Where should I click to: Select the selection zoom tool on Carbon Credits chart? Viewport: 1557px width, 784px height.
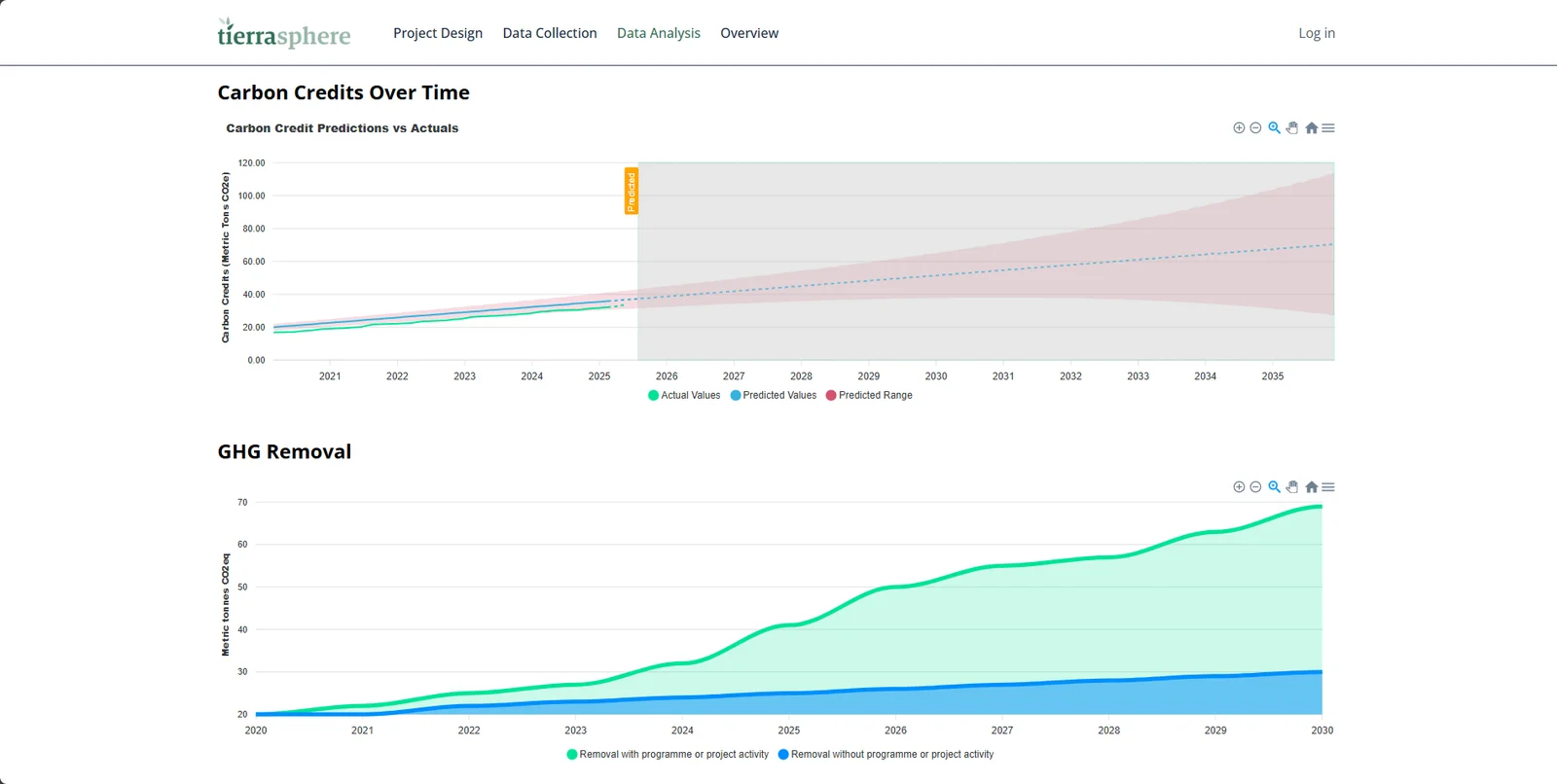(x=1274, y=128)
